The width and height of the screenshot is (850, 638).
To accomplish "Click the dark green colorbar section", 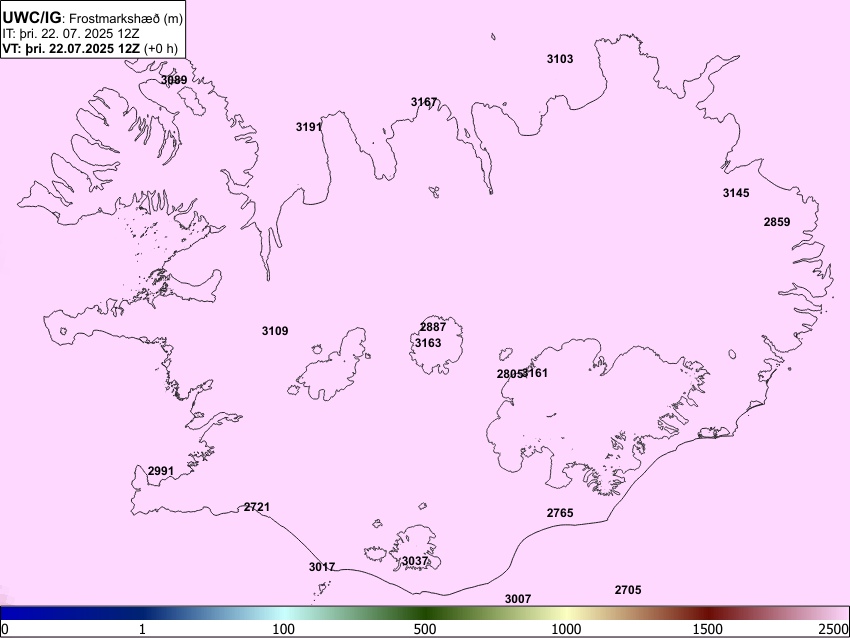I will coord(425,613).
